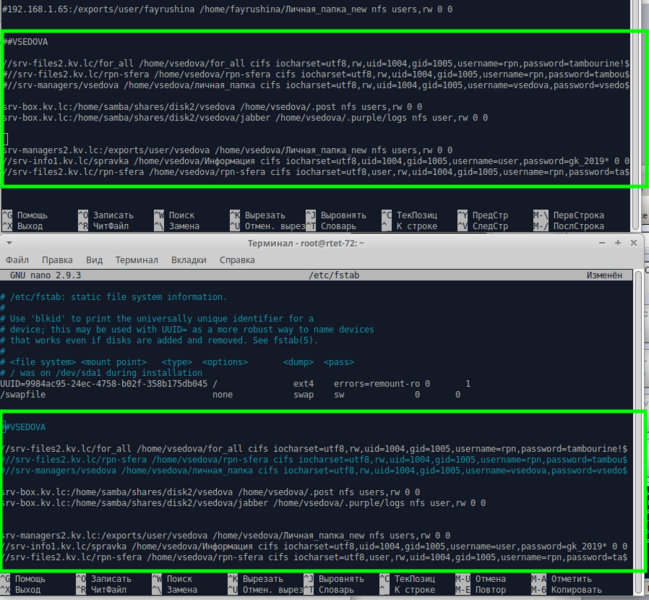Open the Правка menu
The image size is (649, 600).
click(x=57, y=260)
